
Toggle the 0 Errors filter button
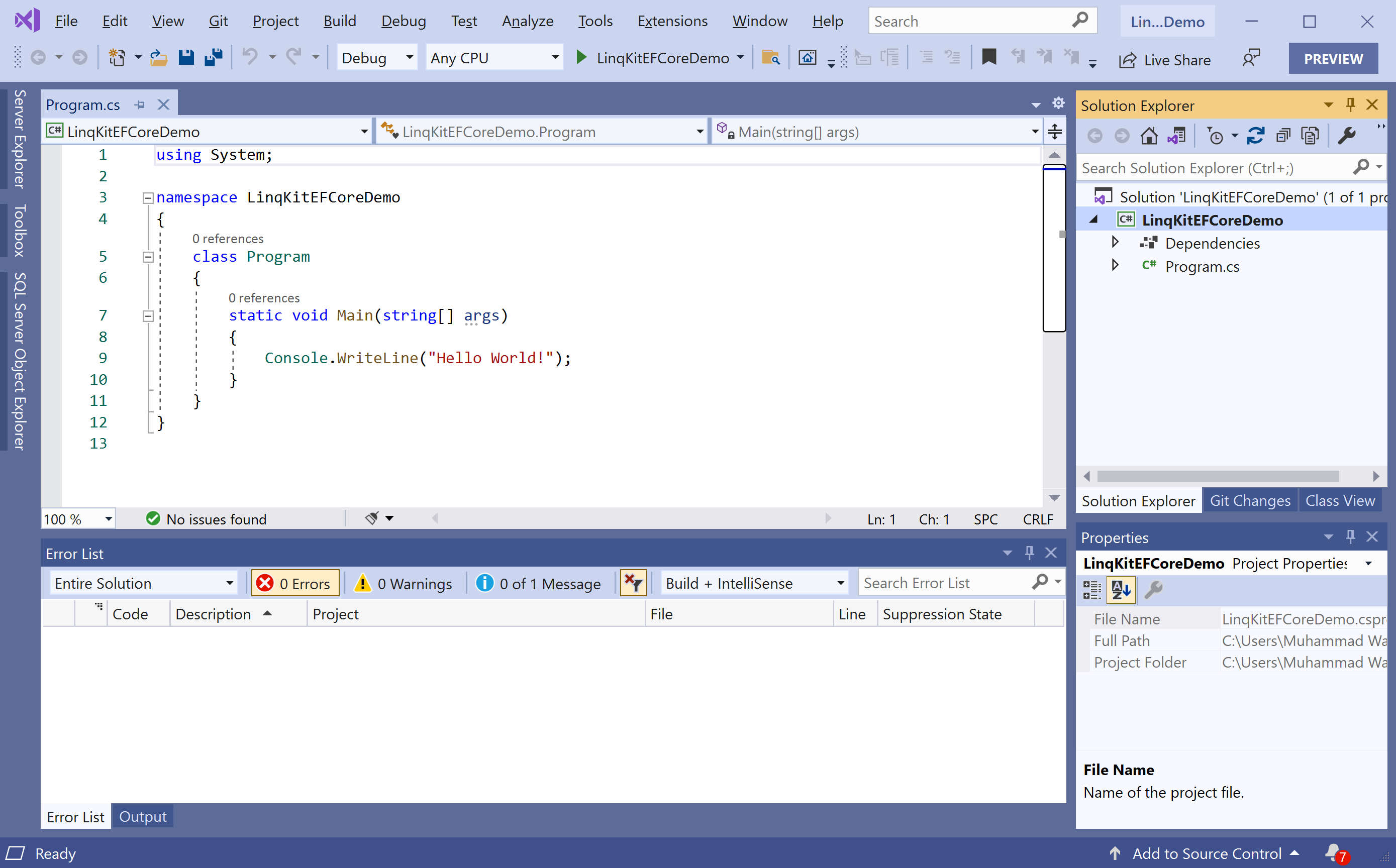(295, 583)
